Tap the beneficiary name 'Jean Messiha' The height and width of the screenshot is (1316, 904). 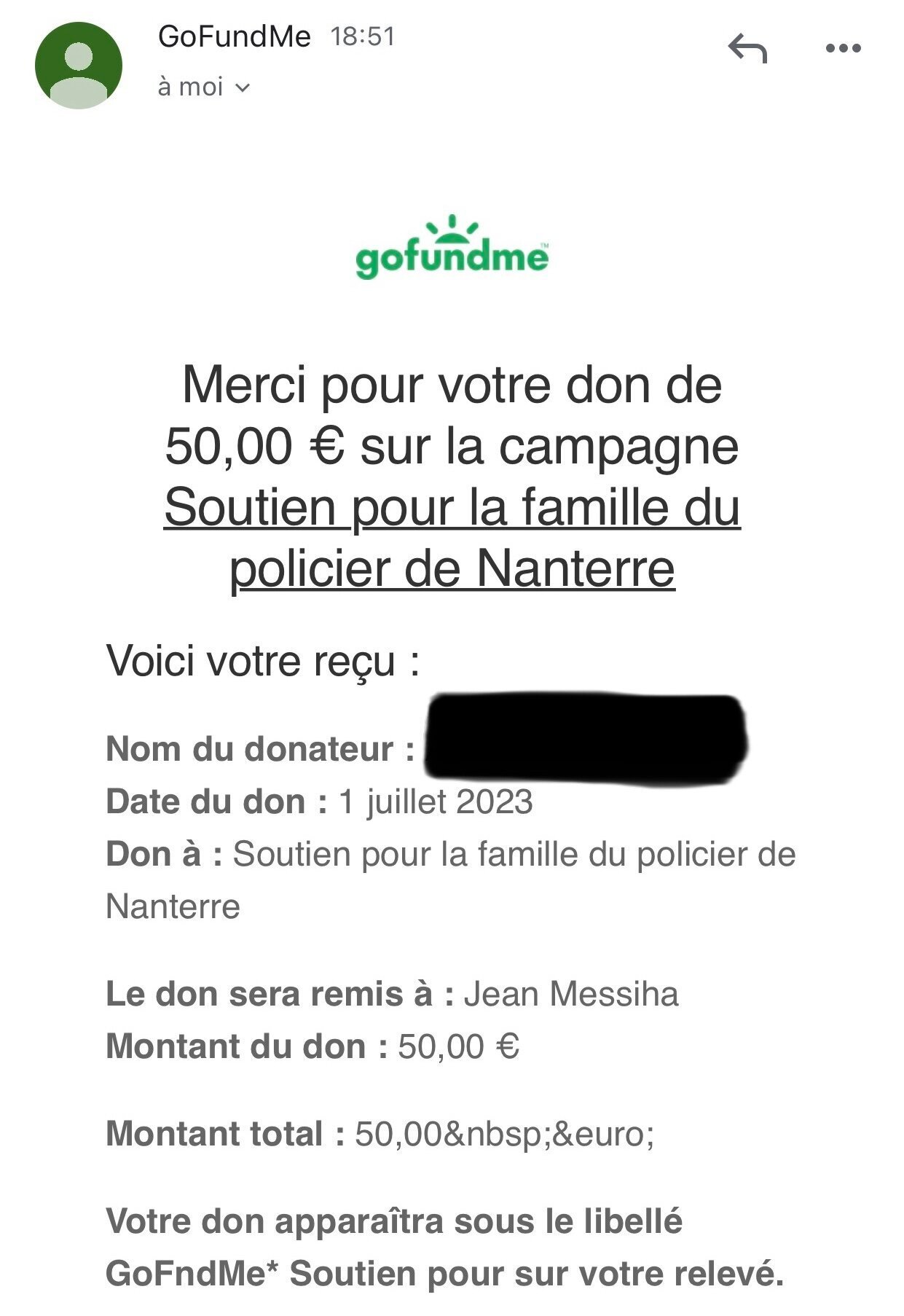tap(571, 994)
